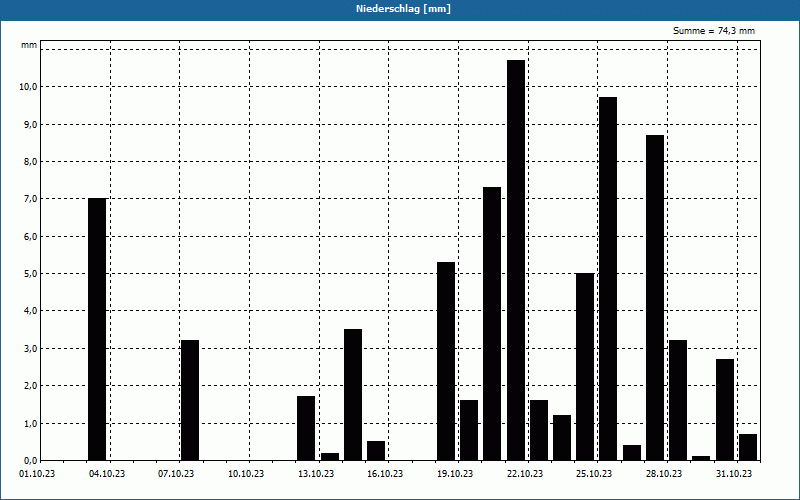
Task: Click the bar reaching about 1,7 mm
Action: tap(306, 429)
